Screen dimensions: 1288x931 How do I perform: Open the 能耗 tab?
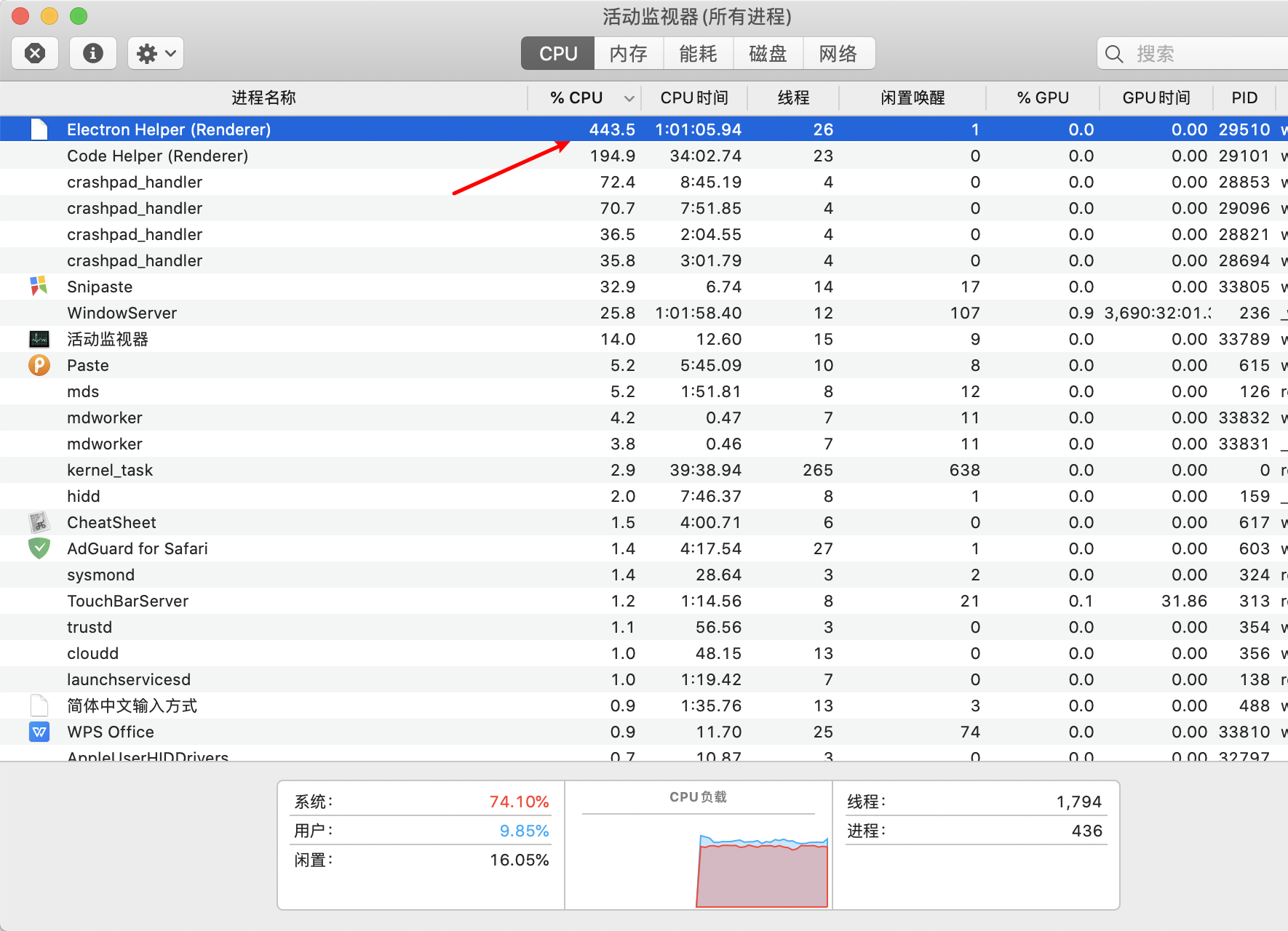pos(697,52)
